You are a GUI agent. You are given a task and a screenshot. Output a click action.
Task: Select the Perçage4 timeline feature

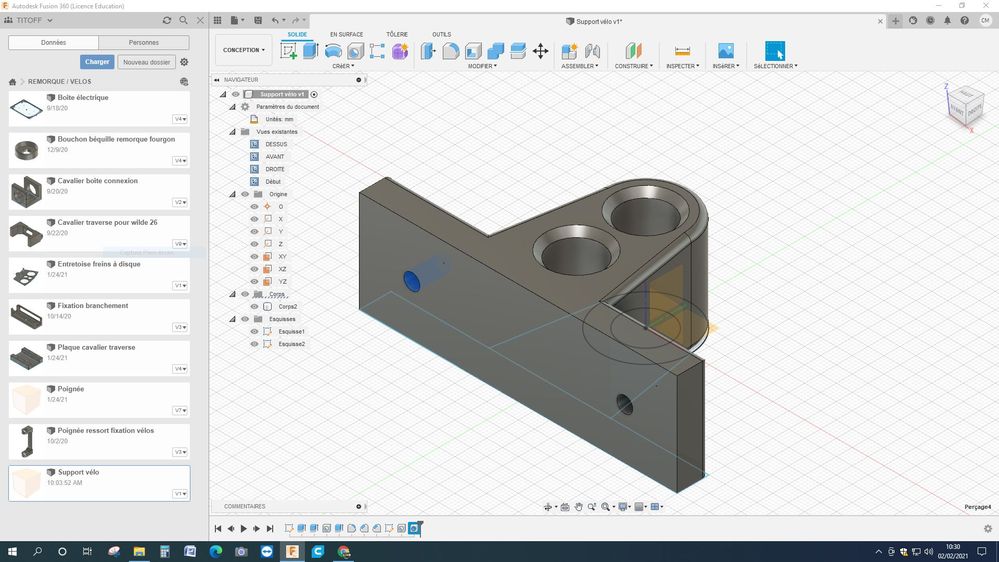tap(414, 528)
